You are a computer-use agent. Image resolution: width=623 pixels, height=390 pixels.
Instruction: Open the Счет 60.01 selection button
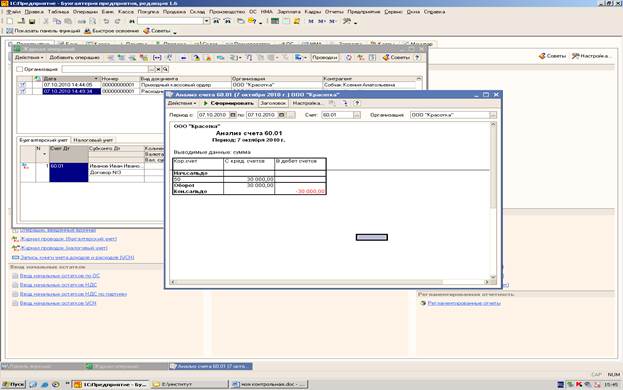tap(357, 115)
